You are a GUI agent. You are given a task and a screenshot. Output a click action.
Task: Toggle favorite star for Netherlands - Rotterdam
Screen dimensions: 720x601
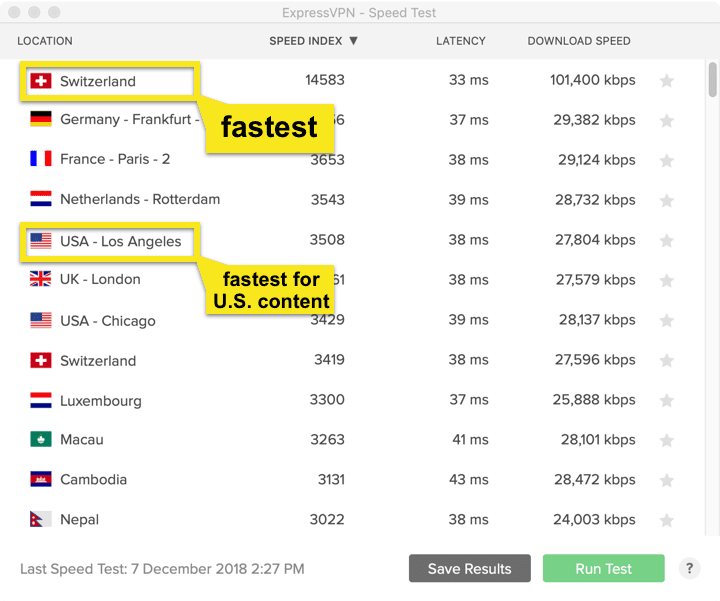tap(667, 200)
